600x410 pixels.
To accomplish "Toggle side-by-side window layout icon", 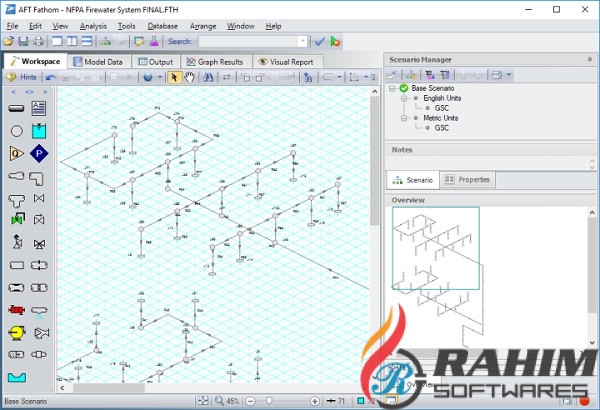I will point(72,41).
